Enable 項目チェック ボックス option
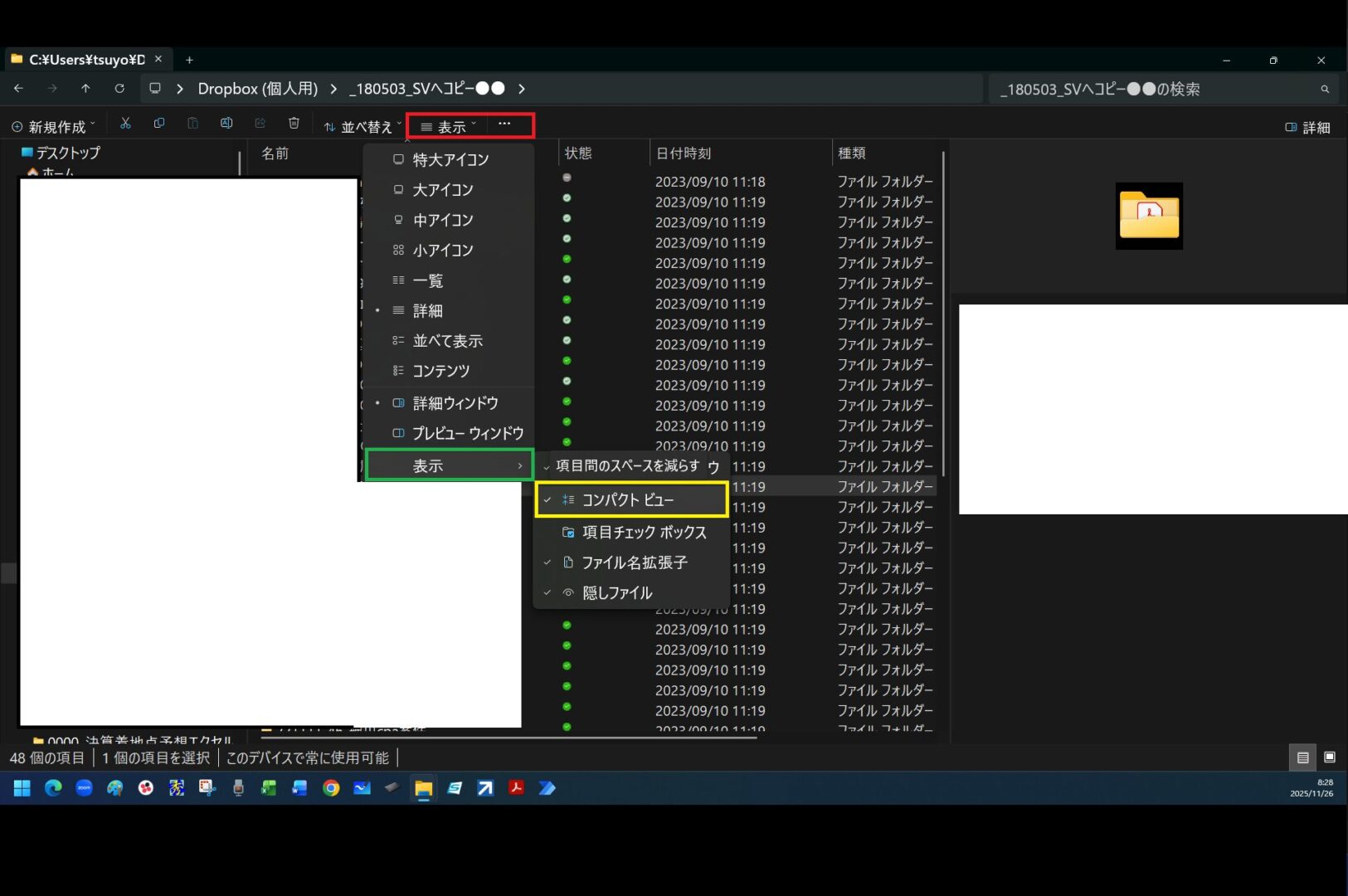This screenshot has height=896, width=1348. 644,533
